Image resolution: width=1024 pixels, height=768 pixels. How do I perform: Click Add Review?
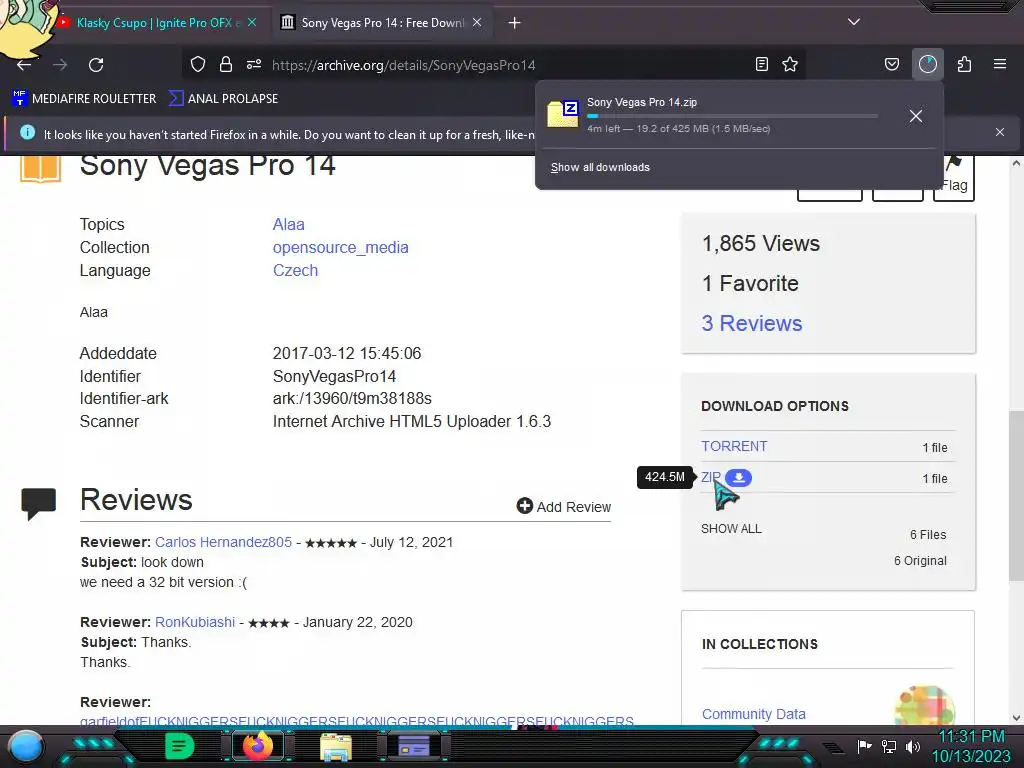pyautogui.click(x=564, y=507)
